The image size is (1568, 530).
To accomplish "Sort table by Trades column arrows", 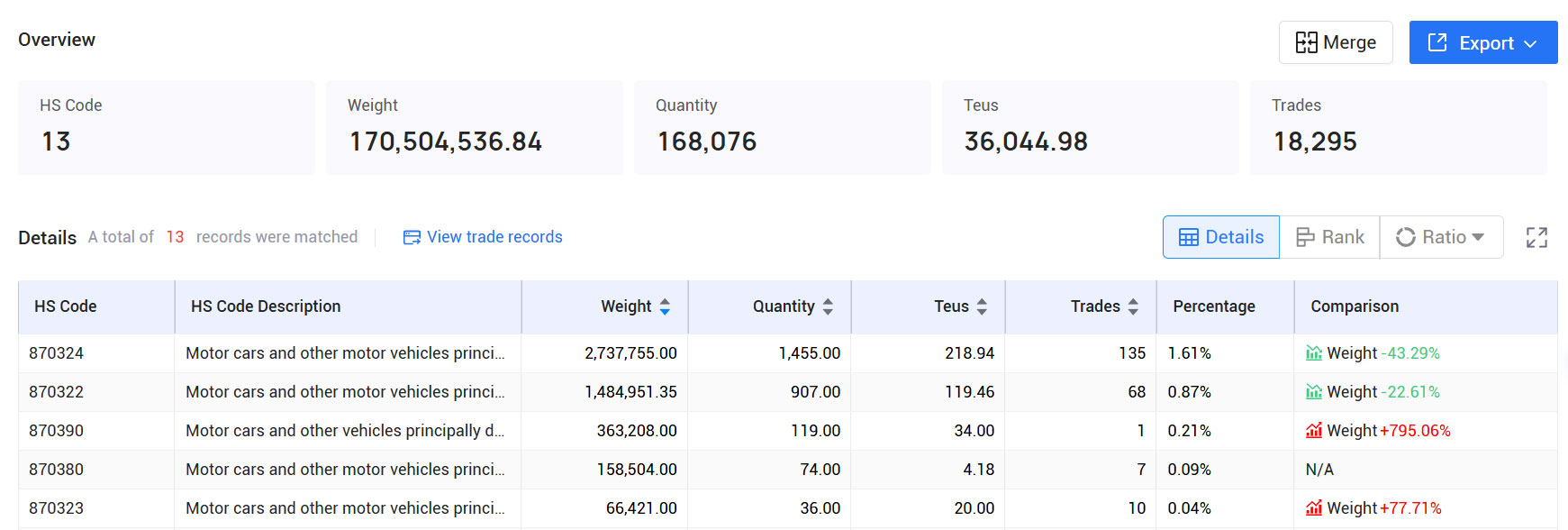I will pos(1133,306).
